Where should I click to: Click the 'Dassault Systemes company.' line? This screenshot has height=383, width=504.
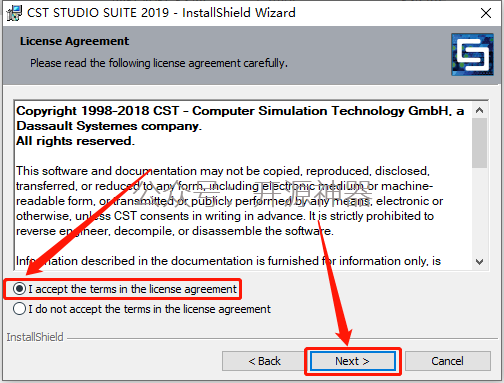[109, 126]
